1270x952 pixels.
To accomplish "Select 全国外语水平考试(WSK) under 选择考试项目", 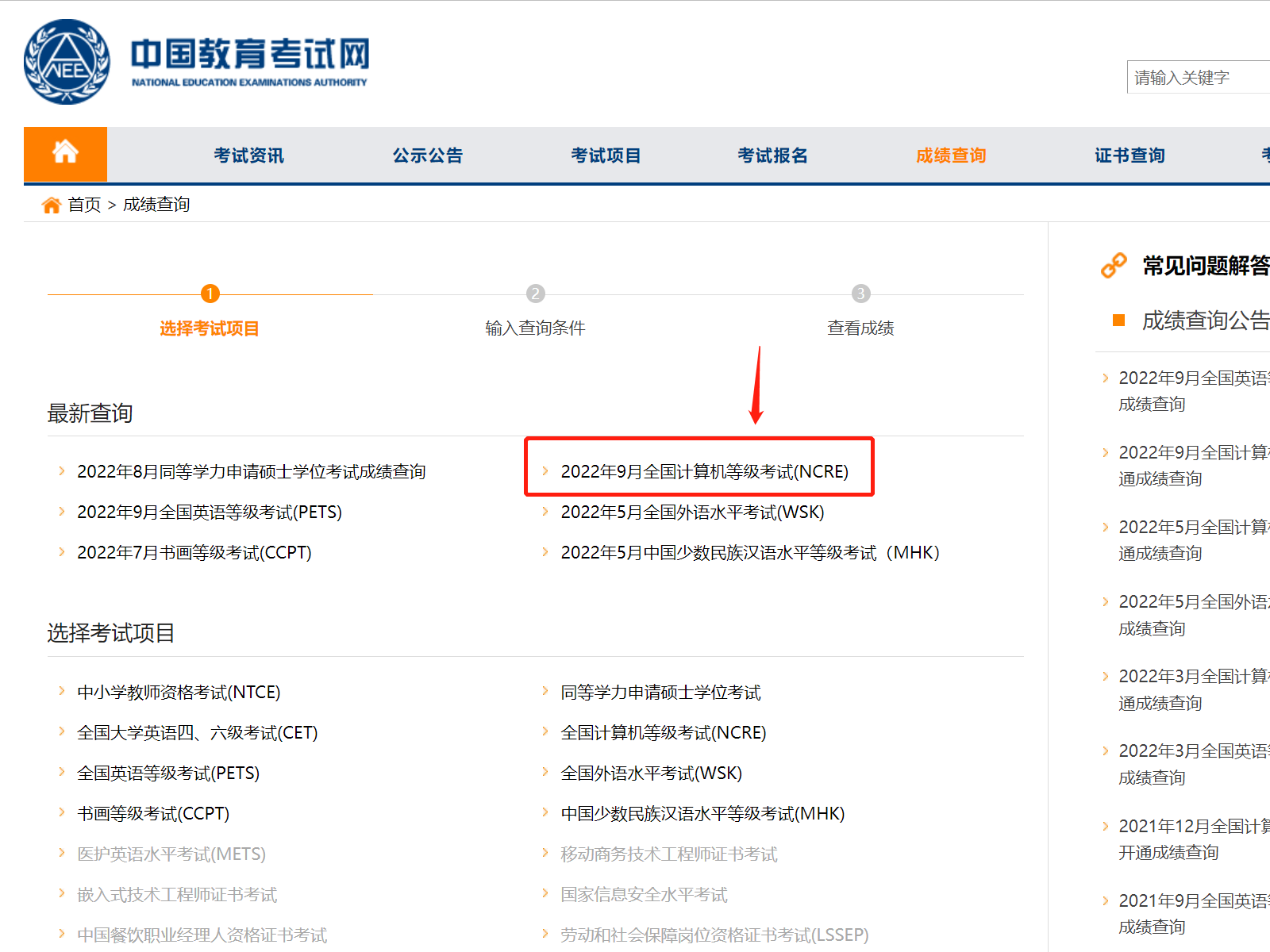I will [652, 773].
